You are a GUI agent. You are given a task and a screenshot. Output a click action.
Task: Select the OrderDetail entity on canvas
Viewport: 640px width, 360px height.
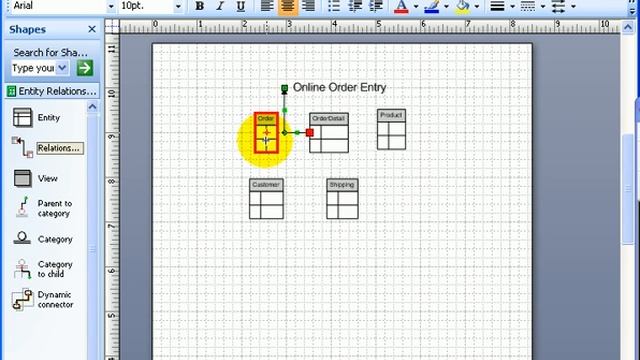(x=329, y=133)
